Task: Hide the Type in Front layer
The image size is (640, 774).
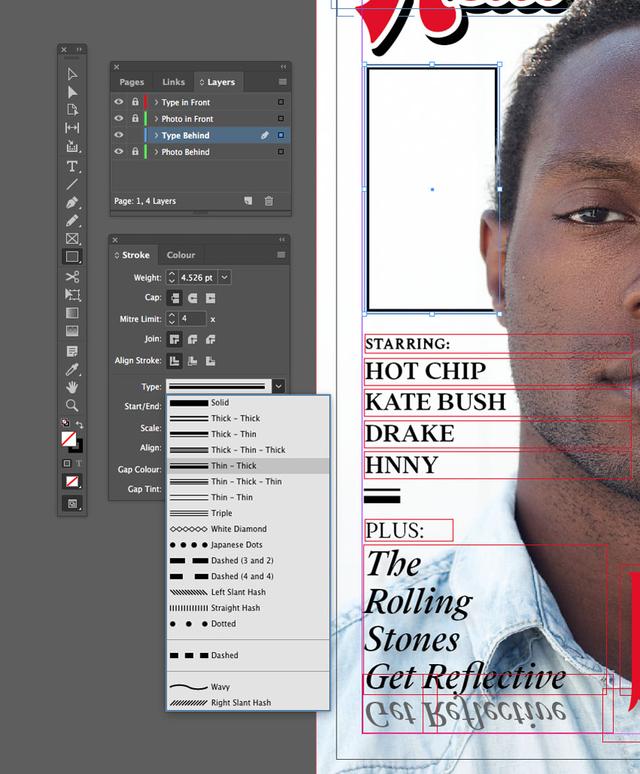Action: pos(118,102)
